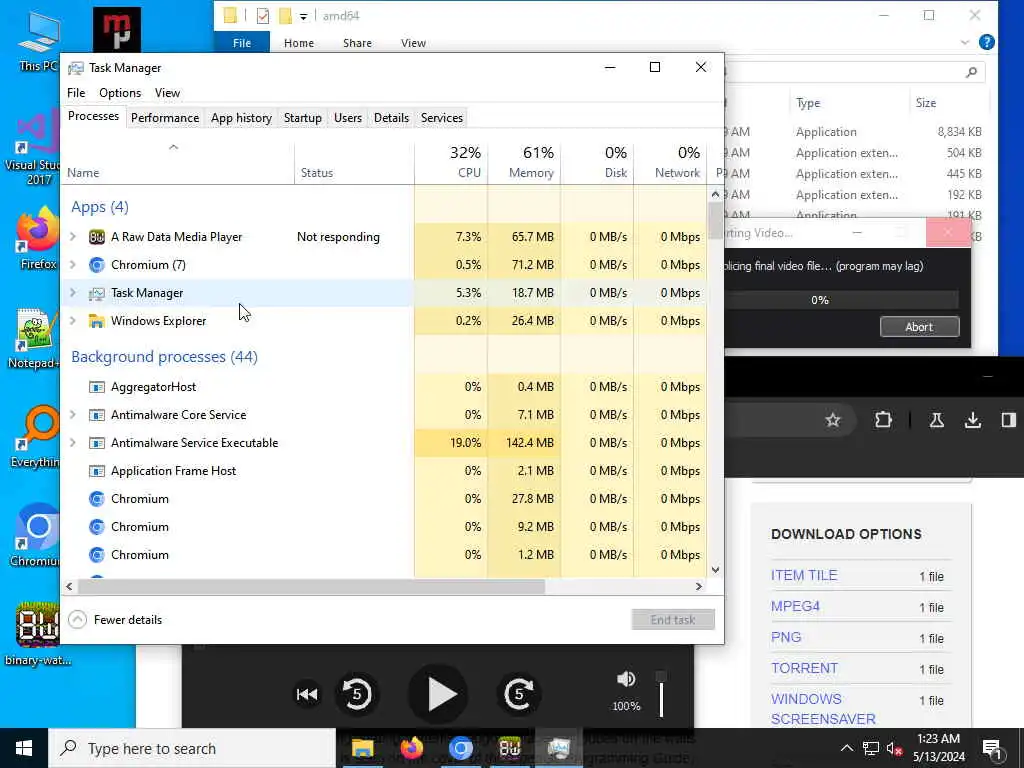1024x768 pixels.
Task: Toggle the browser side panel icon
Action: 1008,420
